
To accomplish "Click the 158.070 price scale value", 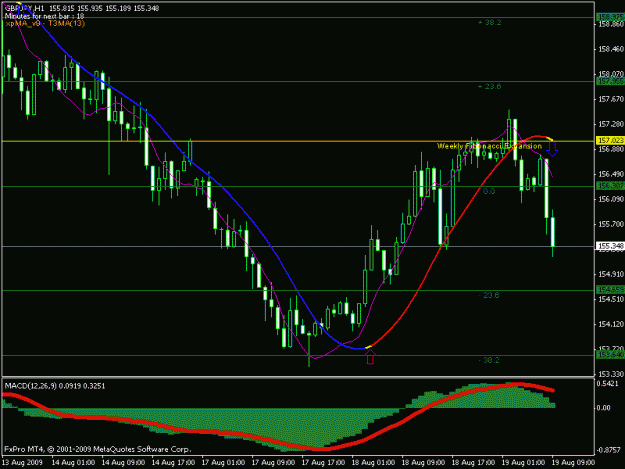I will [x=611, y=74].
